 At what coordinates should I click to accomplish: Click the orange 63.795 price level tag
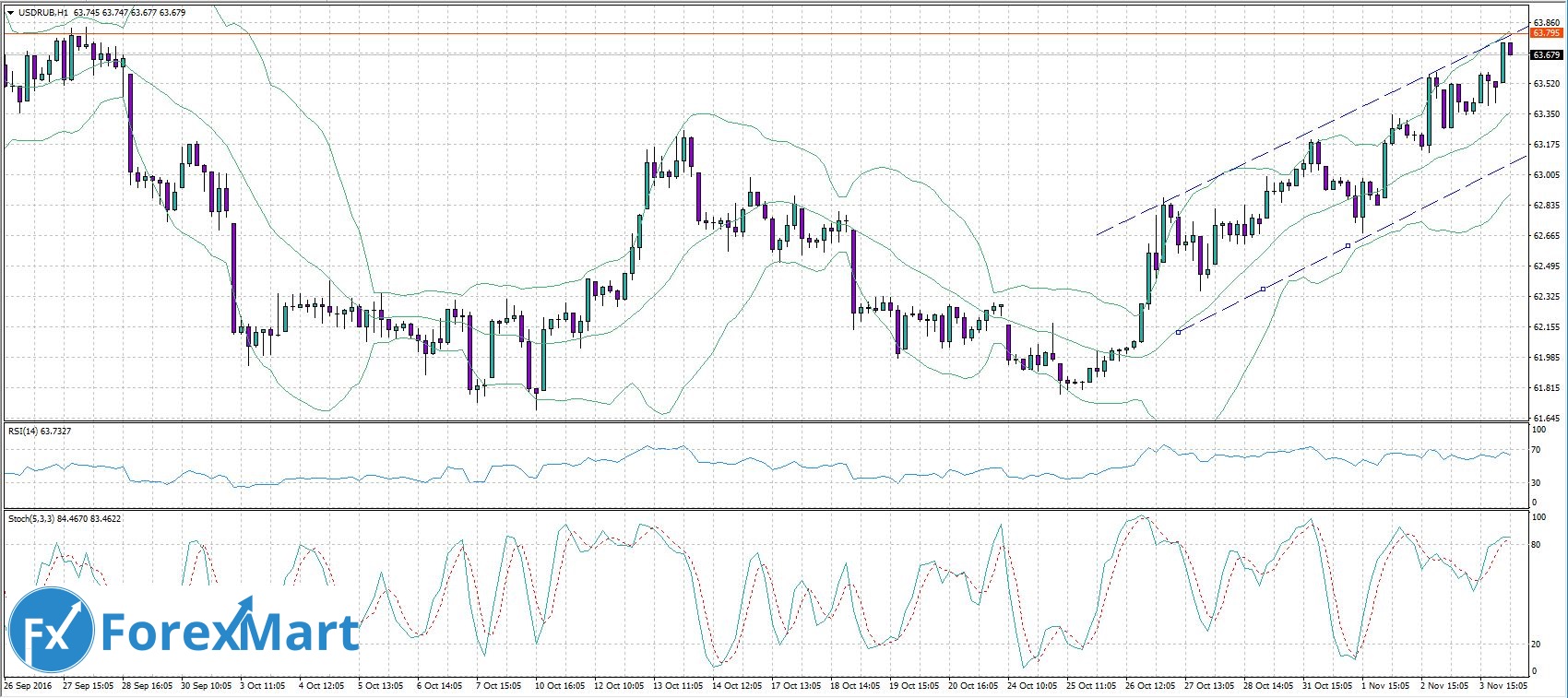1546,33
